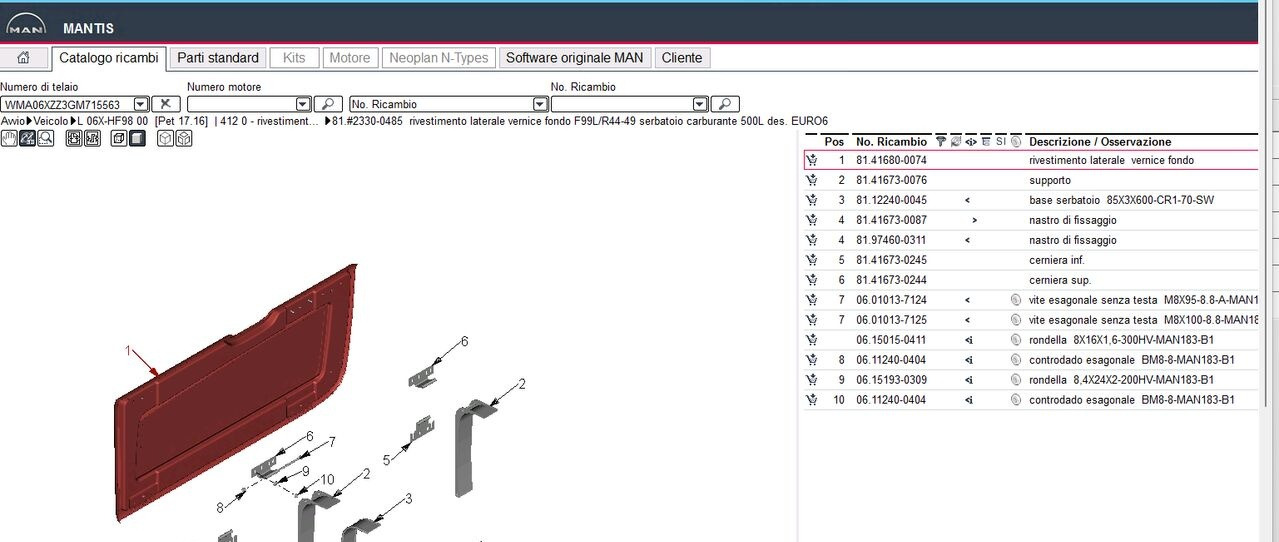Select part number 81.41673-0076
The width and height of the screenshot is (1279, 542).
pos(891,180)
